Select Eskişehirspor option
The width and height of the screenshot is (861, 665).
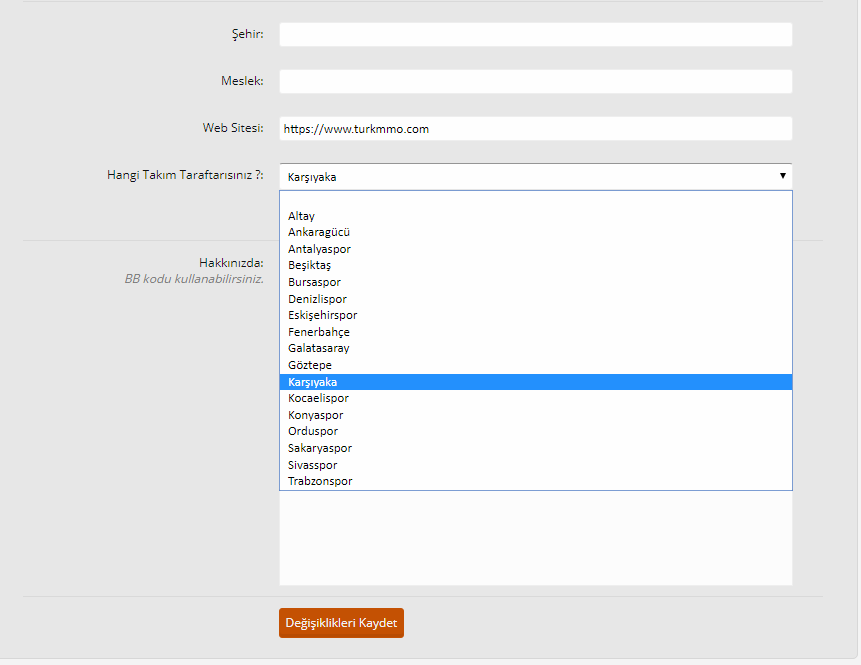point(322,315)
